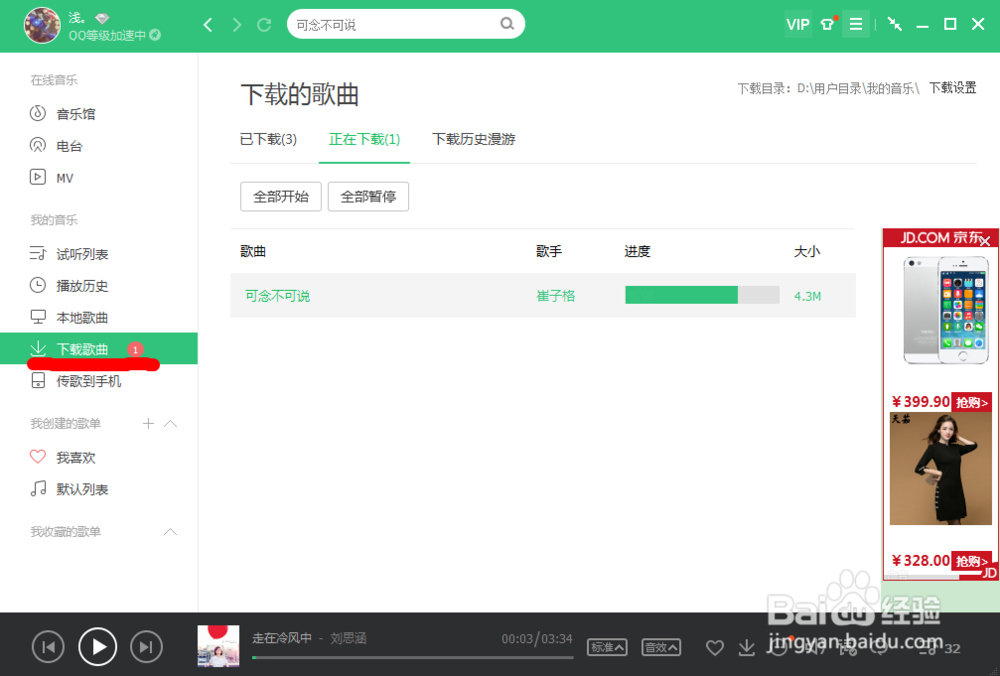Download the currently playing song
The width and height of the screenshot is (1000, 676).
pyautogui.click(x=747, y=648)
